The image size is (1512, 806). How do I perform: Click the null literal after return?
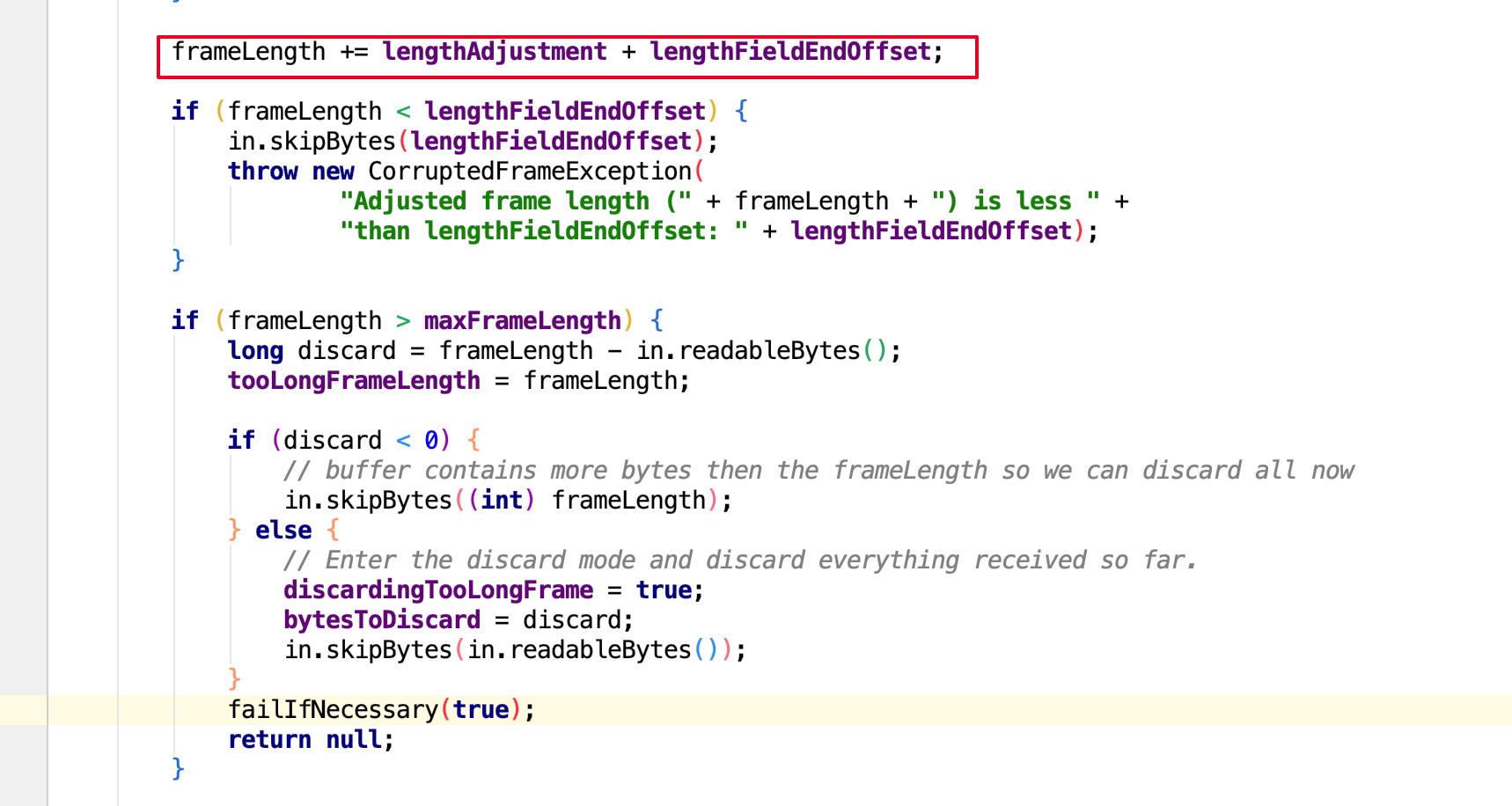pyautogui.click(x=354, y=740)
